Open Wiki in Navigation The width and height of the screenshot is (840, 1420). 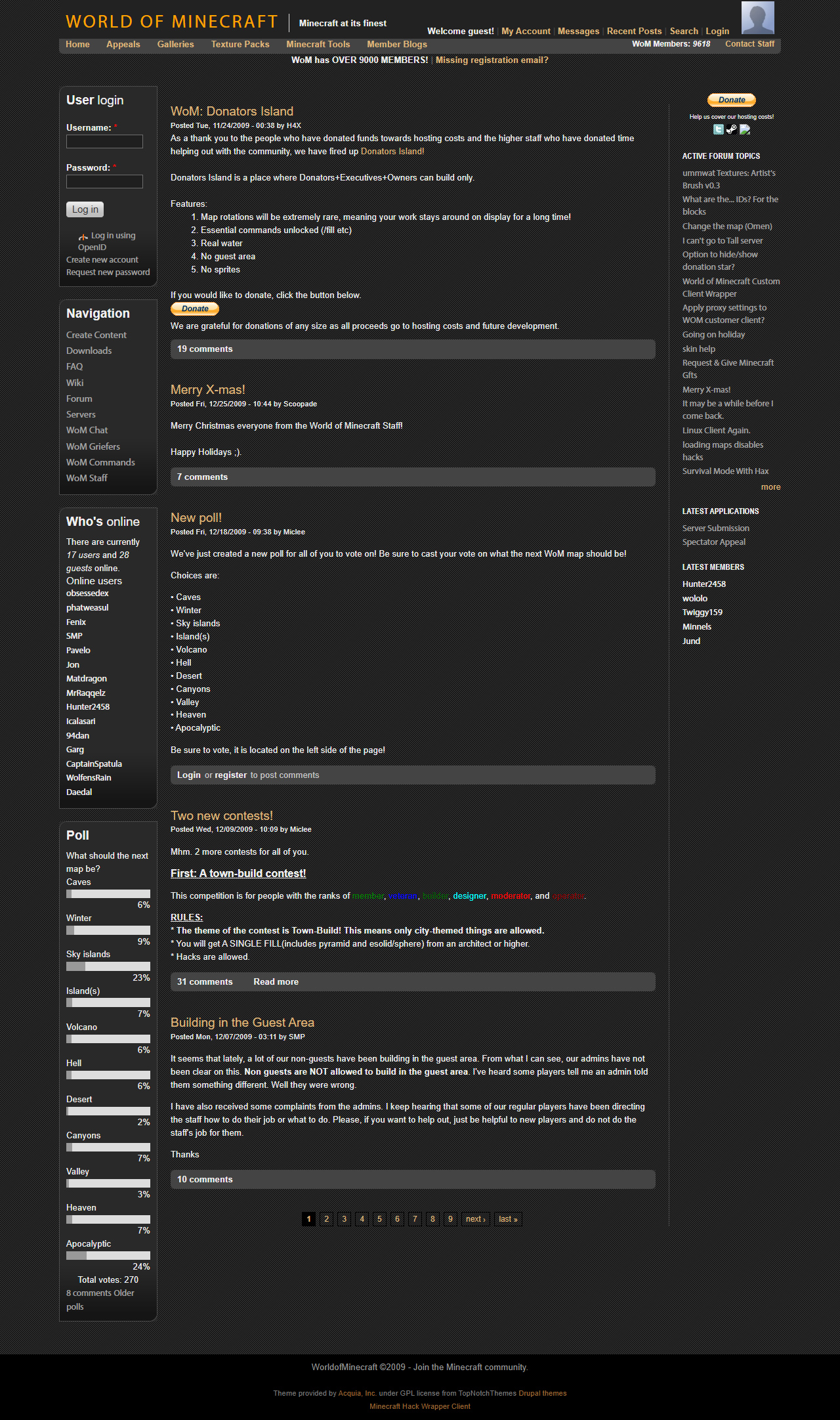[75, 383]
